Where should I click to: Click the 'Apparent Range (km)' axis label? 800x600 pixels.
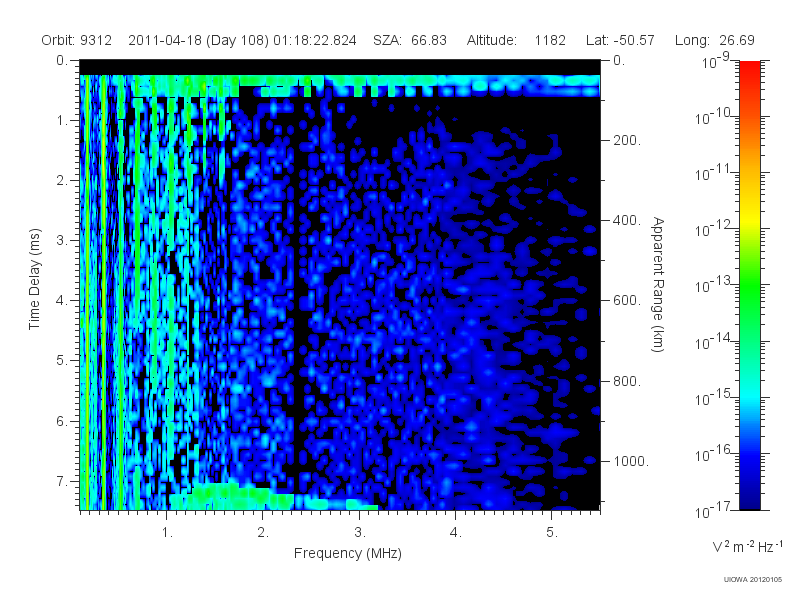coord(658,285)
